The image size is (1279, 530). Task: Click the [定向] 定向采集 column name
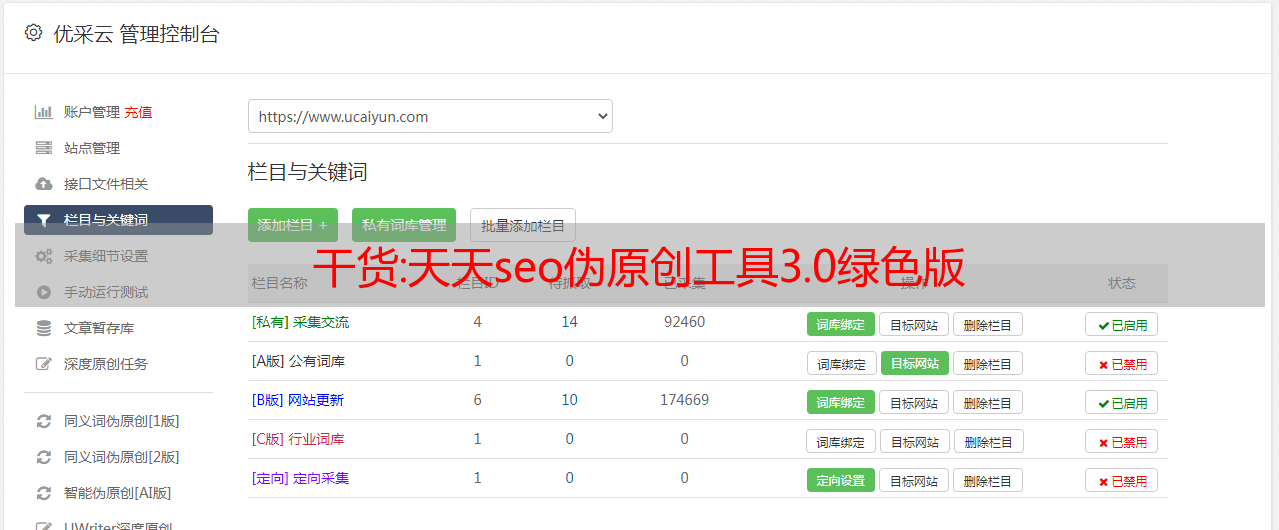pyautogui.click(x=301, y=478)
